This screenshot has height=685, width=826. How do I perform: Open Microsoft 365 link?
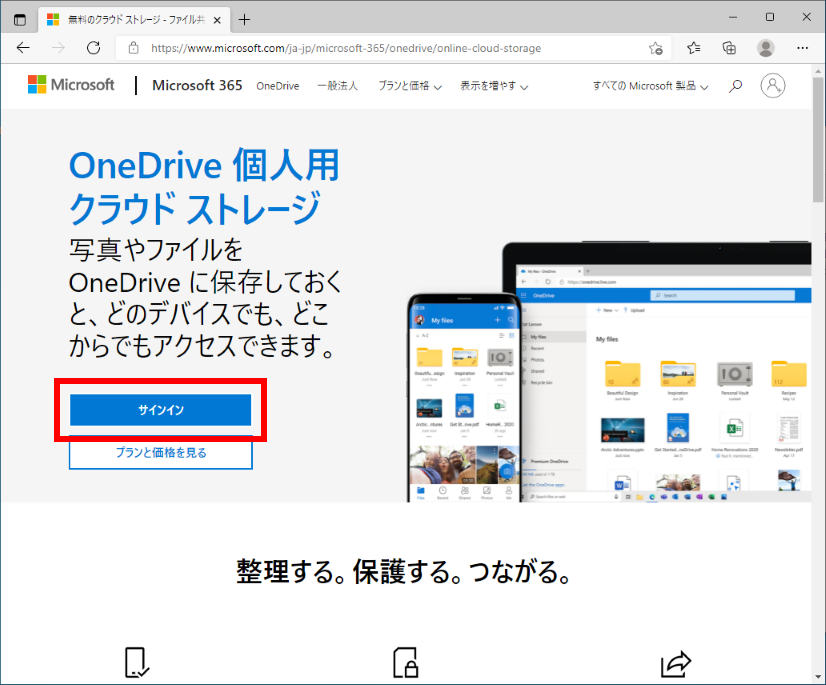pos(197,85)
